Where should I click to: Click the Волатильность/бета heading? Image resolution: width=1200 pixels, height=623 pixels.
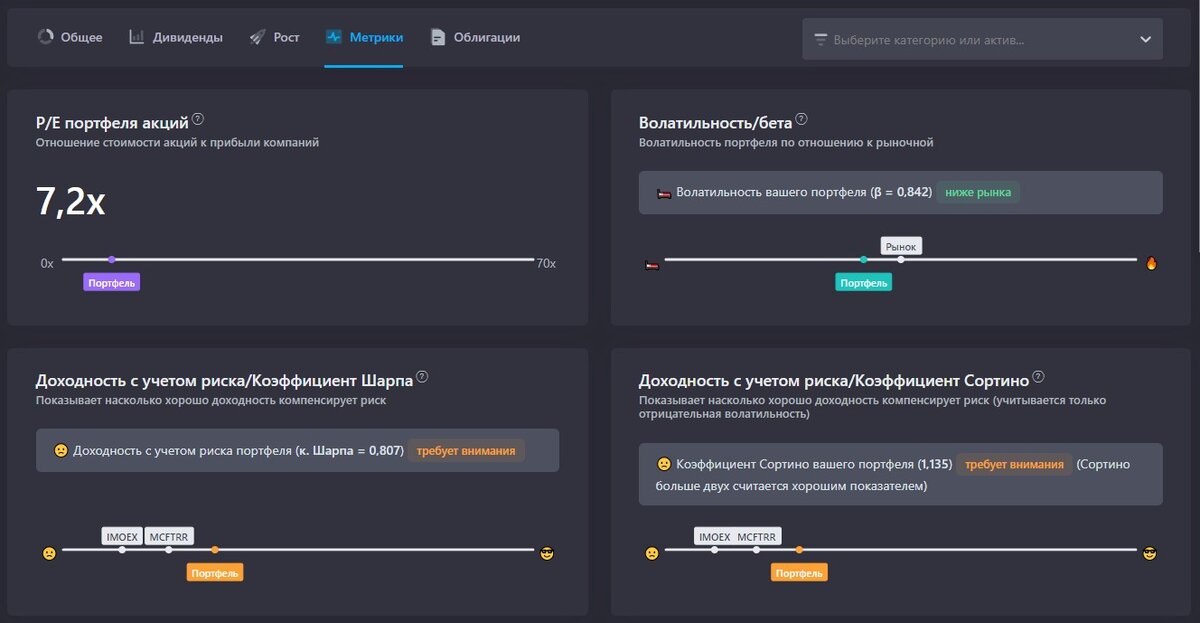click(715, 123)
